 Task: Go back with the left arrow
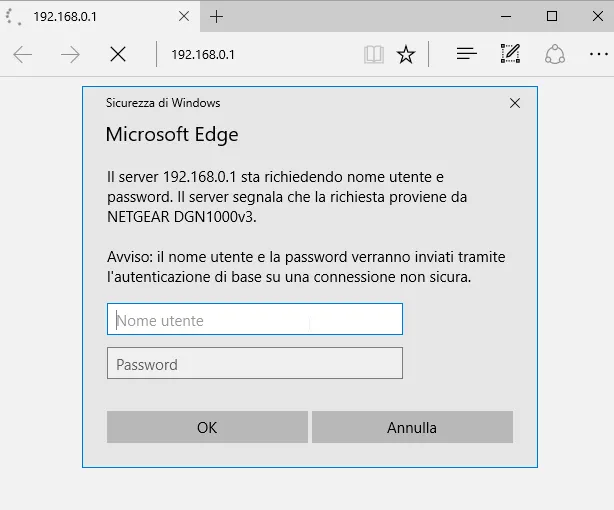click(23, 55)
